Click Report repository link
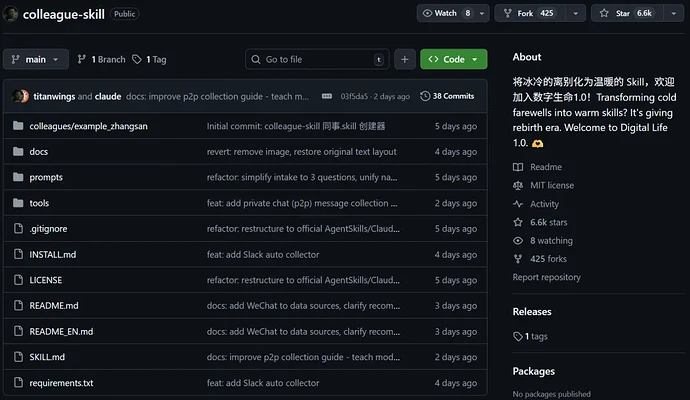 [546, 277]
